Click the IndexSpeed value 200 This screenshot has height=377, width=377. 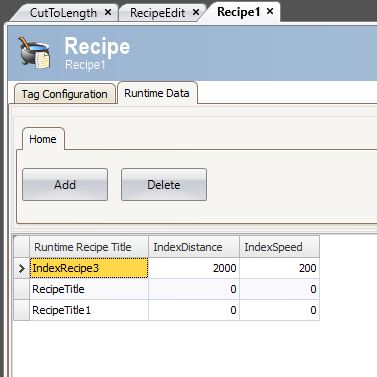tap(279, 268)
